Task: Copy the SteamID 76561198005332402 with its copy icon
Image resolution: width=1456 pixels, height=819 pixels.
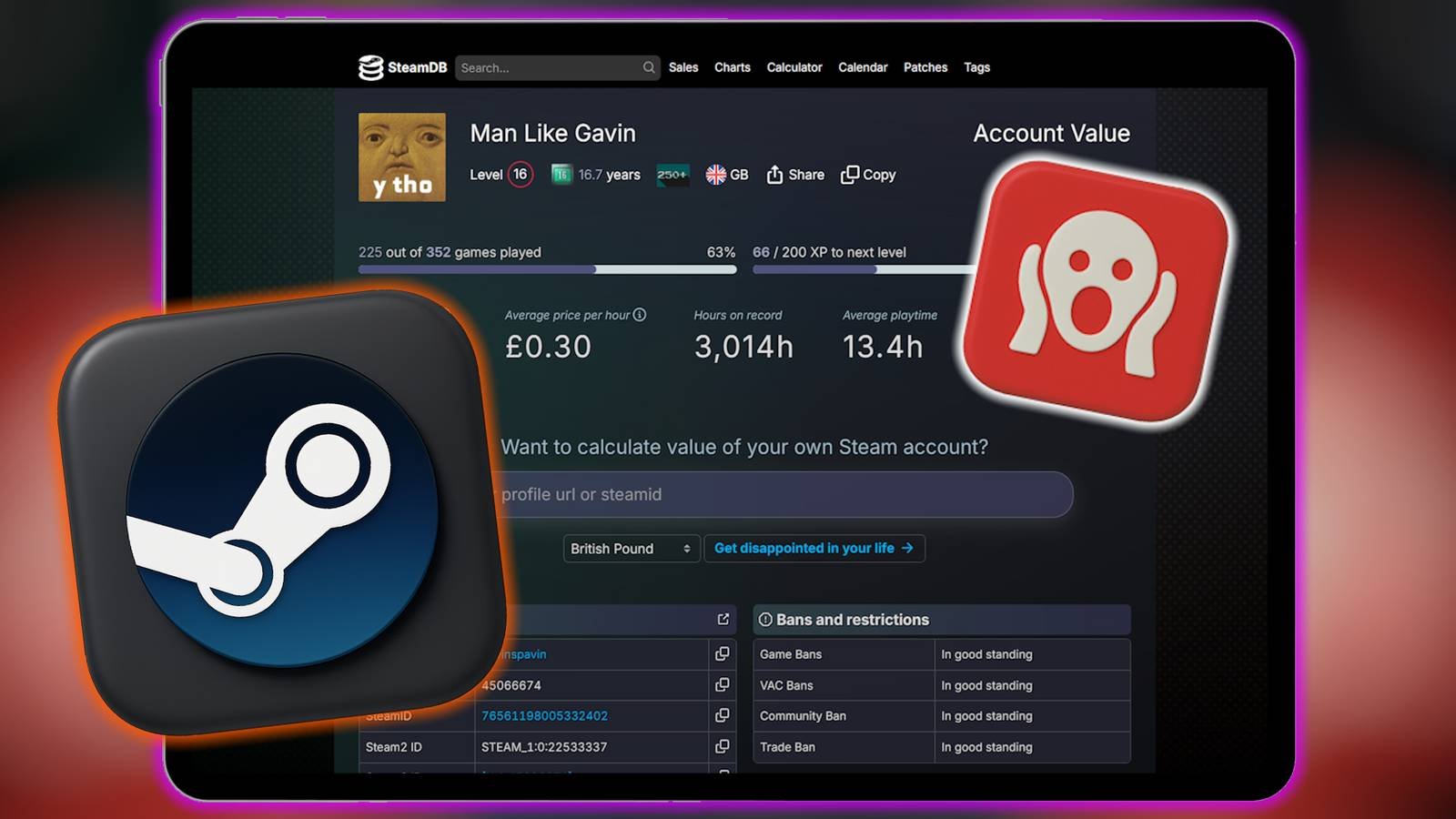Action: click(723, 716)
